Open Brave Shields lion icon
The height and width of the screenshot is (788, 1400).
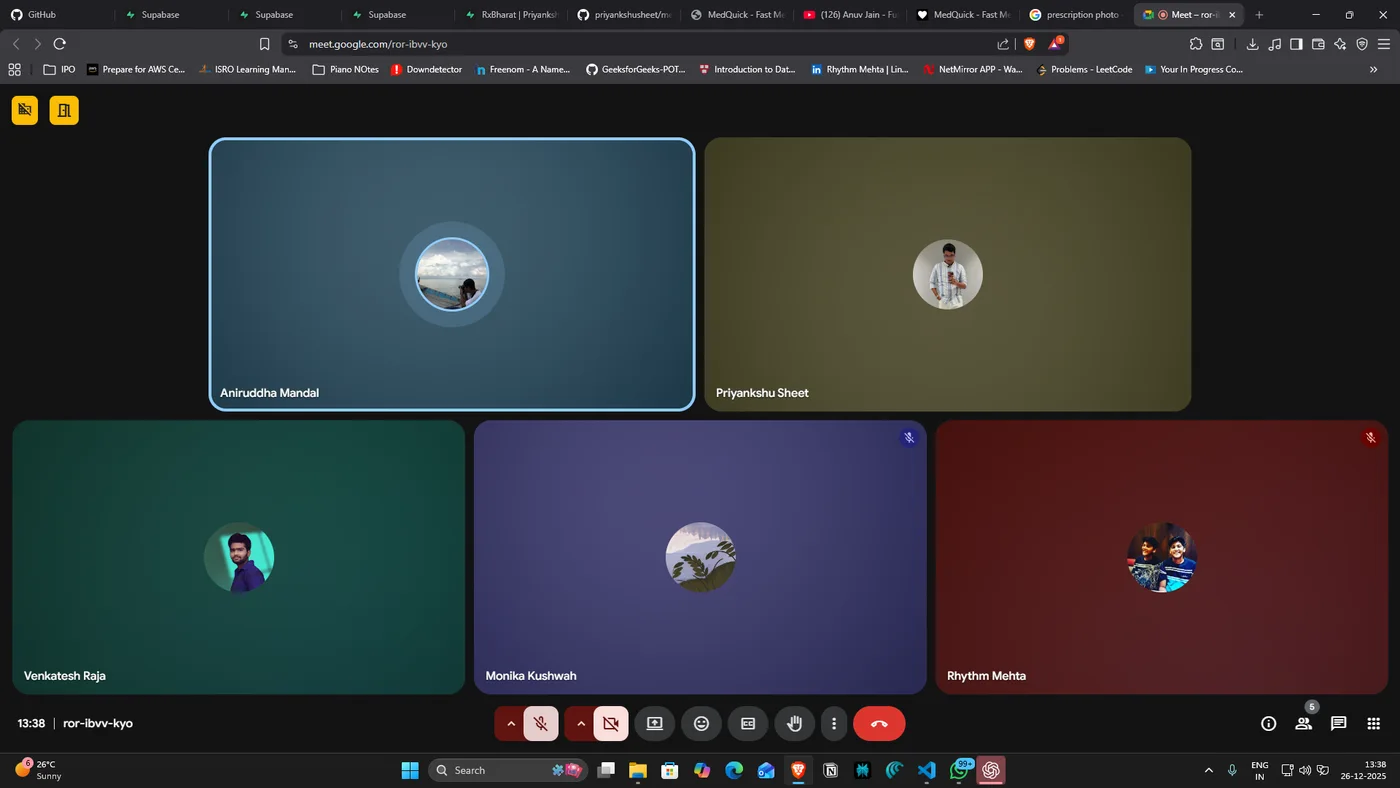point(1030,44)
